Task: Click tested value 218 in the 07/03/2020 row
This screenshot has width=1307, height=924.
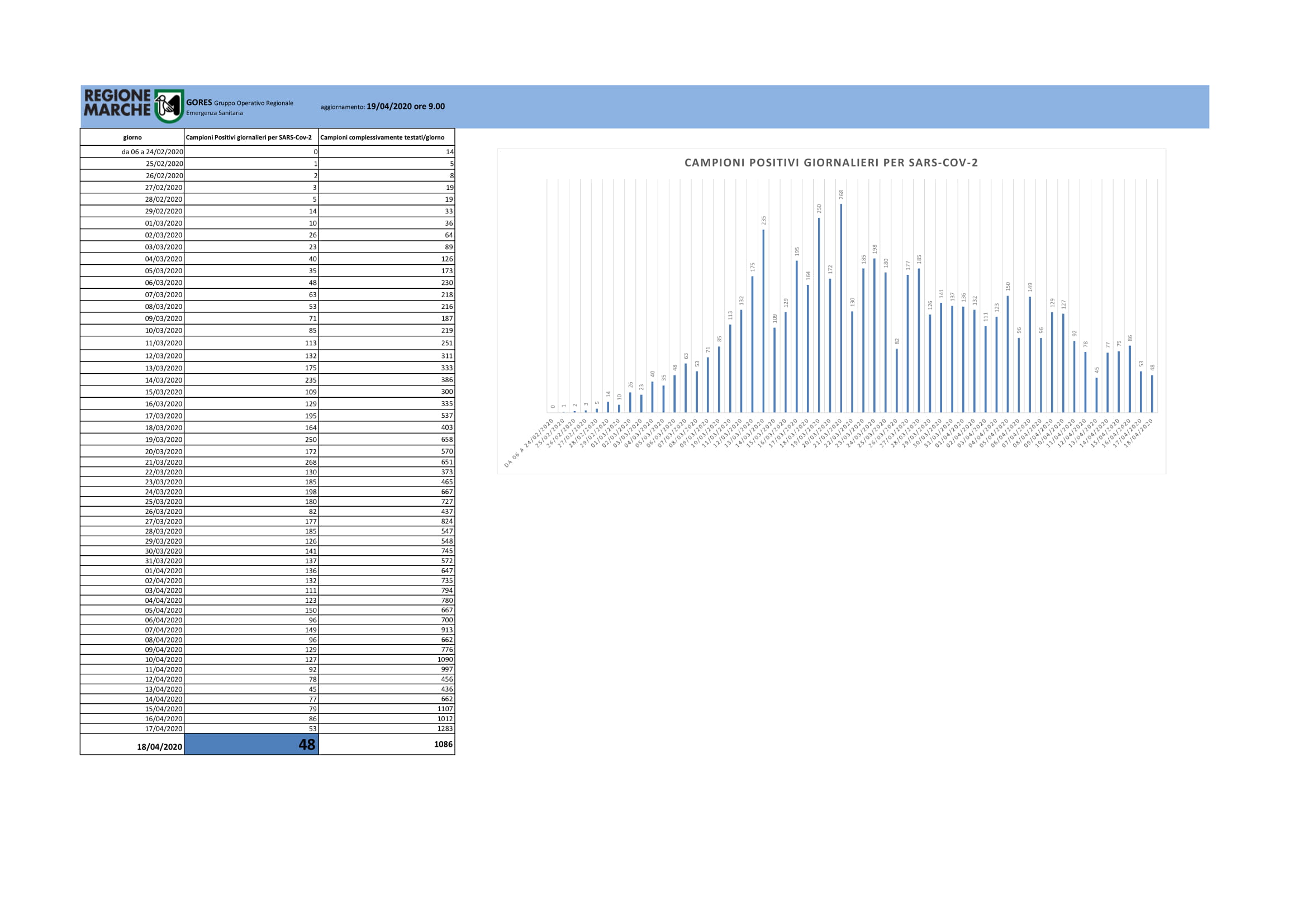Action: coord(387,295)
